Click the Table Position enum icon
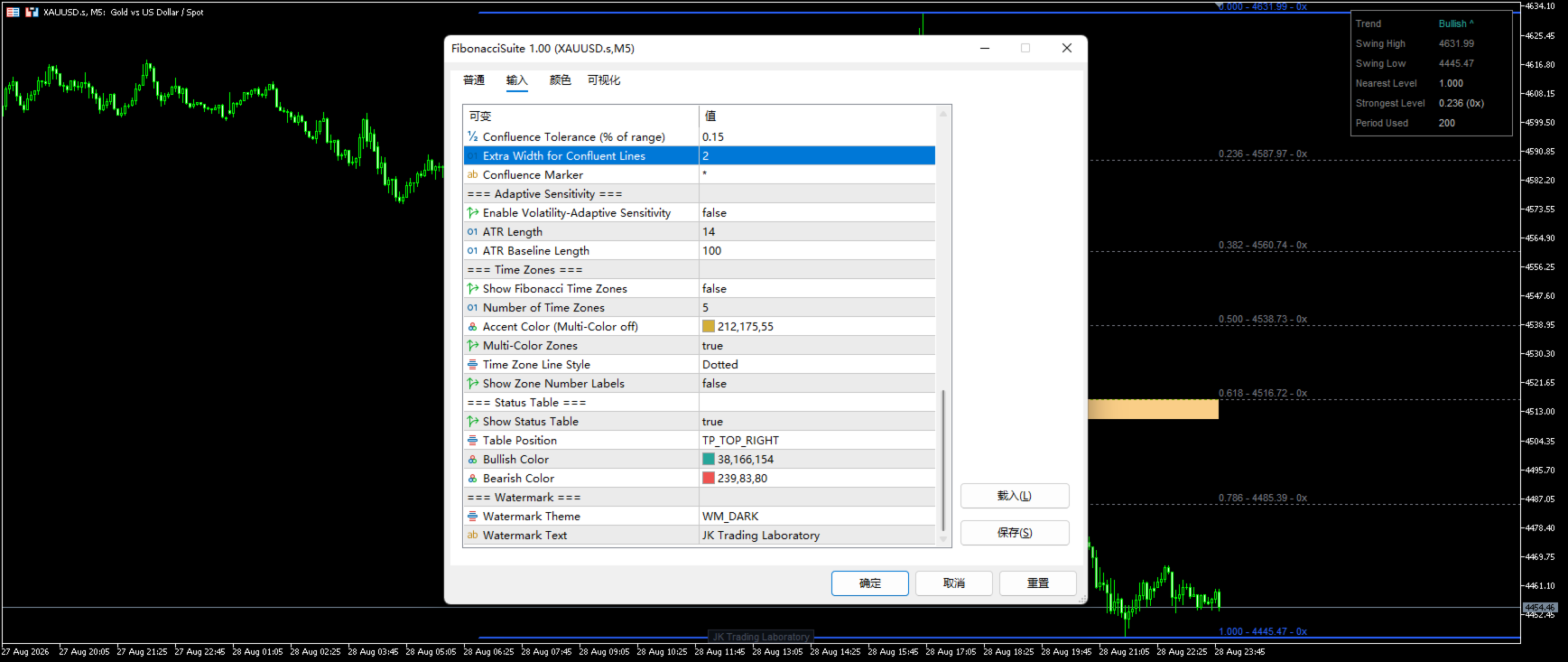1568x662 pixels. (x=472, y=440)
